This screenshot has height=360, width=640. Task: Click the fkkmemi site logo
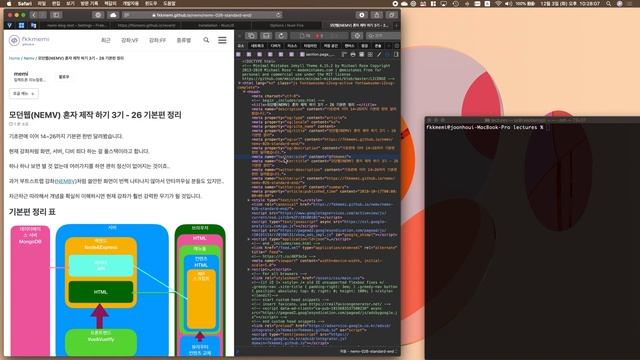coord(29,40)
